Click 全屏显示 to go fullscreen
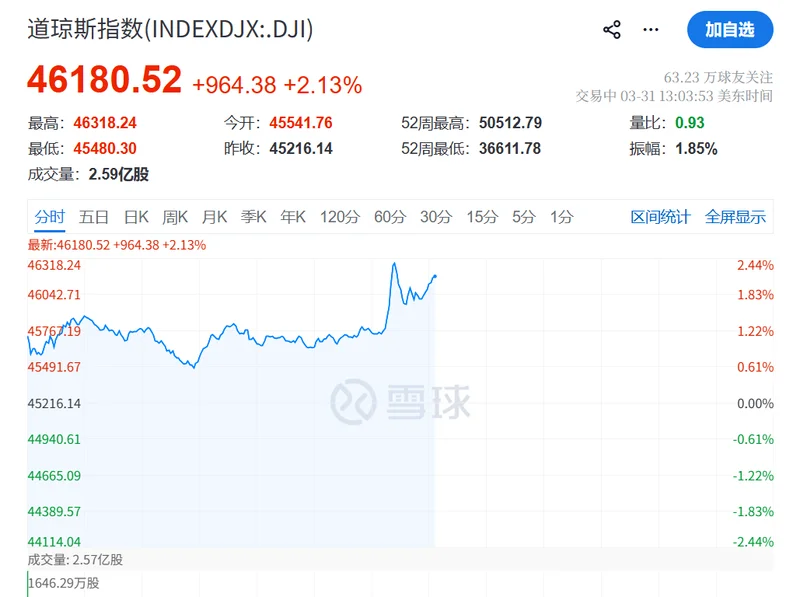This screenshot has width=800, height=597. (735, 217)
